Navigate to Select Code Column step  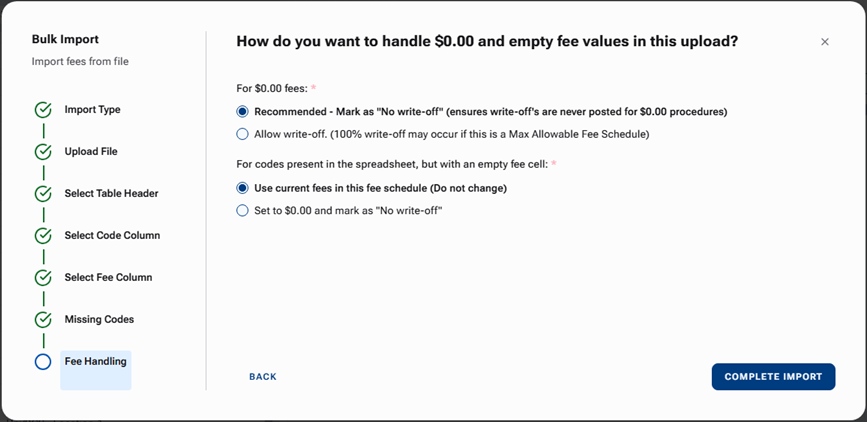(112, 236)
